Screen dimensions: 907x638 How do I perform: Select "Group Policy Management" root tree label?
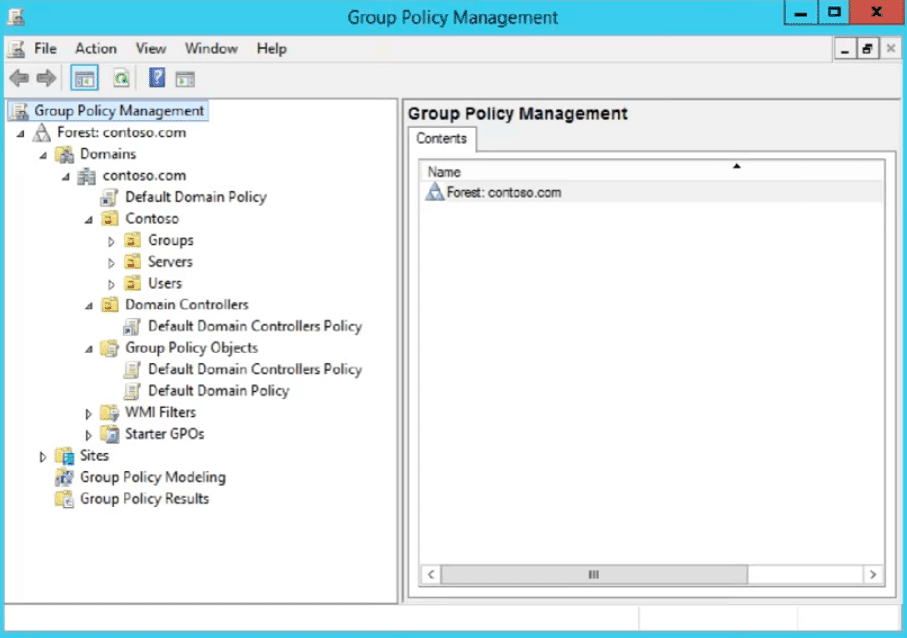[x=119, y=110]
